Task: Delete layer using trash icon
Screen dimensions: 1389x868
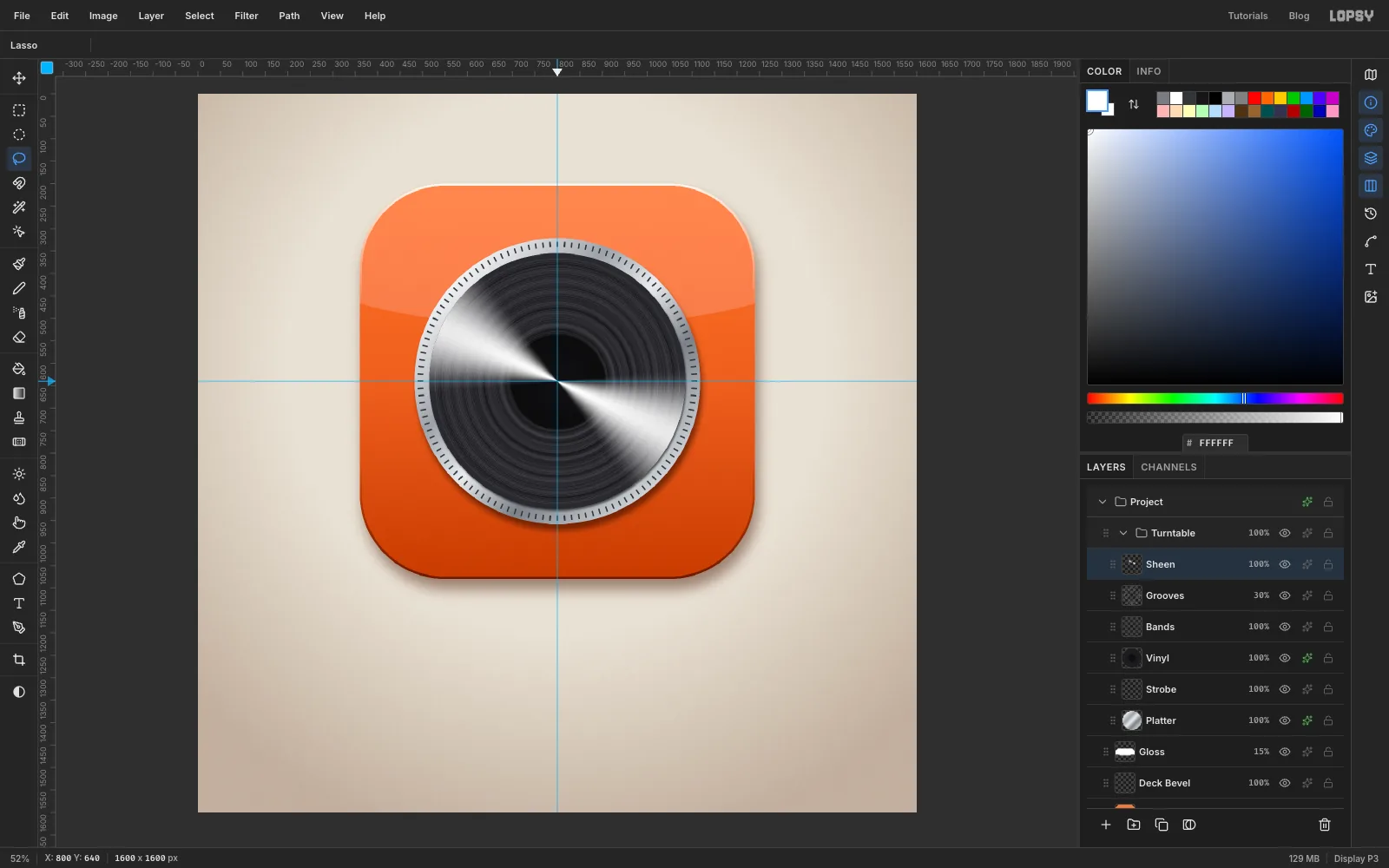Action: (x=1325, y=825)
